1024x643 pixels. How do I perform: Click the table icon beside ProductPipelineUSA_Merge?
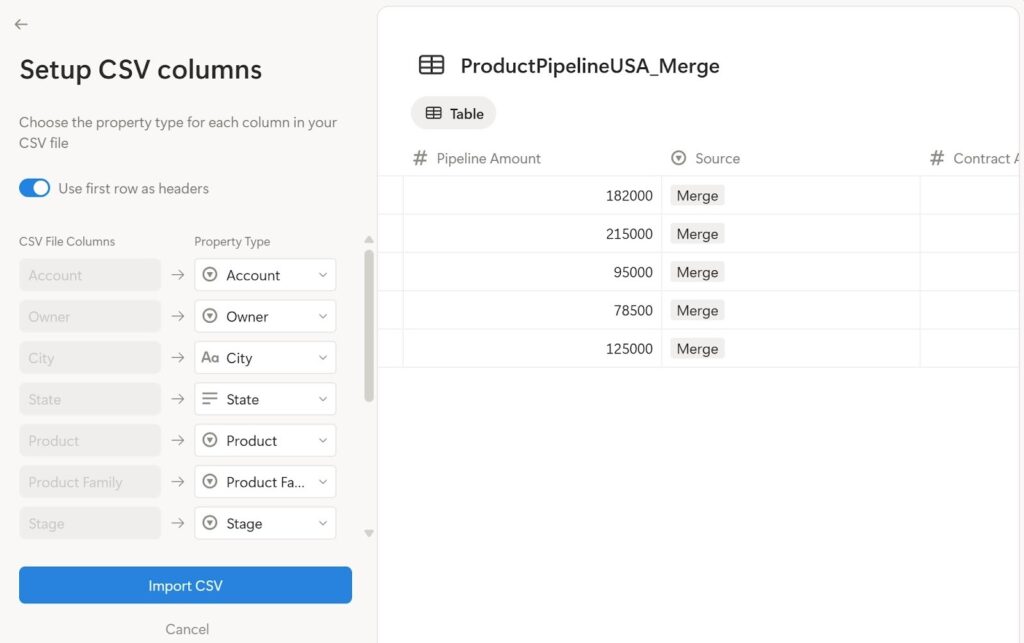point(431,64)
